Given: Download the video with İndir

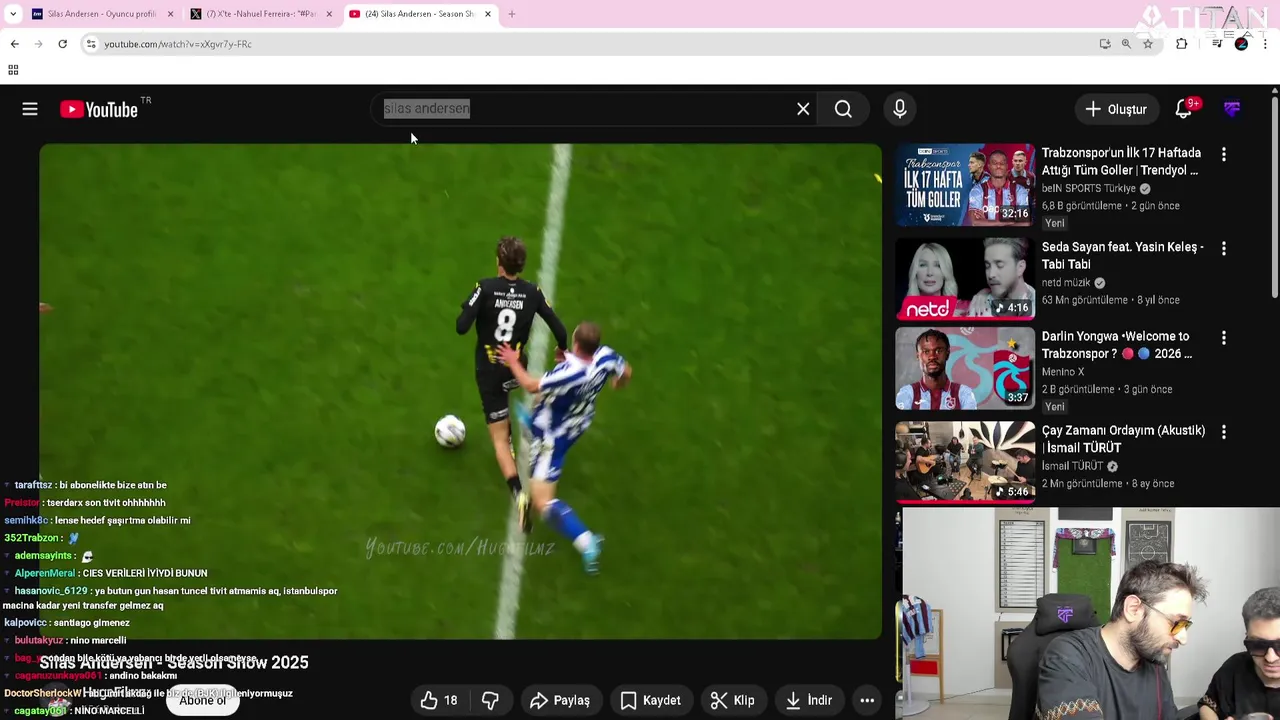Looking at the screenshot, I should [x=809, y=701].
